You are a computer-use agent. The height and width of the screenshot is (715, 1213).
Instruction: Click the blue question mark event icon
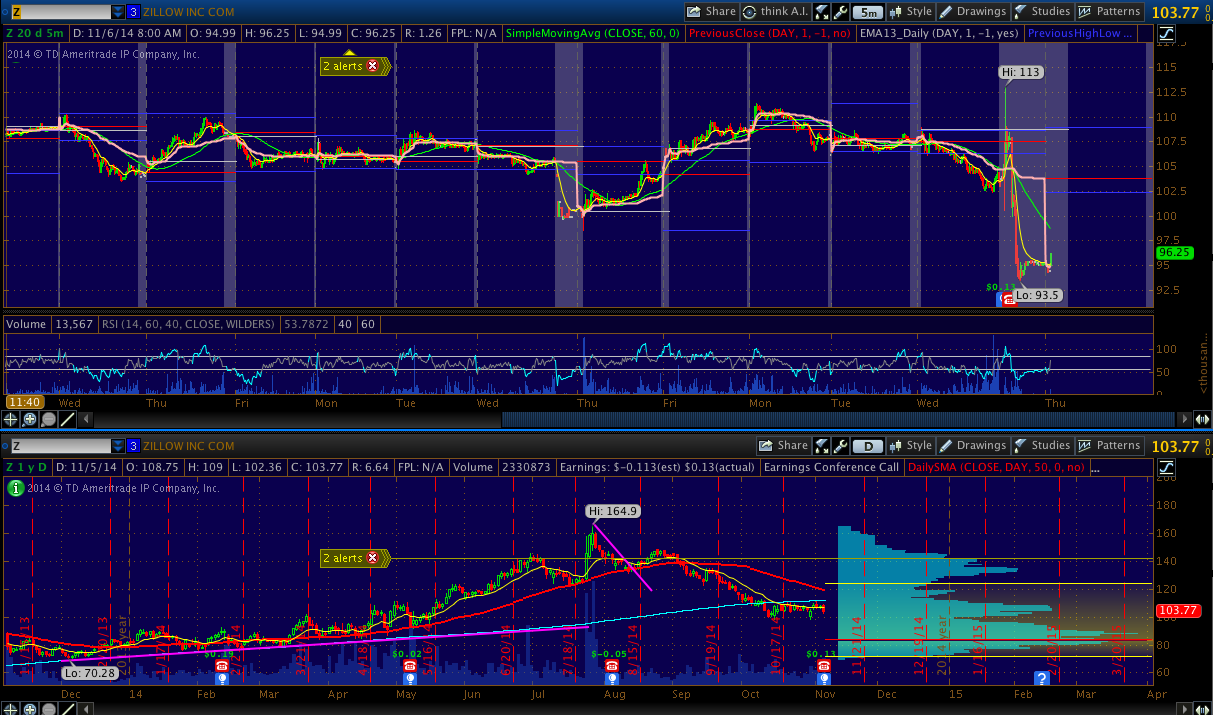[1041, 679]
